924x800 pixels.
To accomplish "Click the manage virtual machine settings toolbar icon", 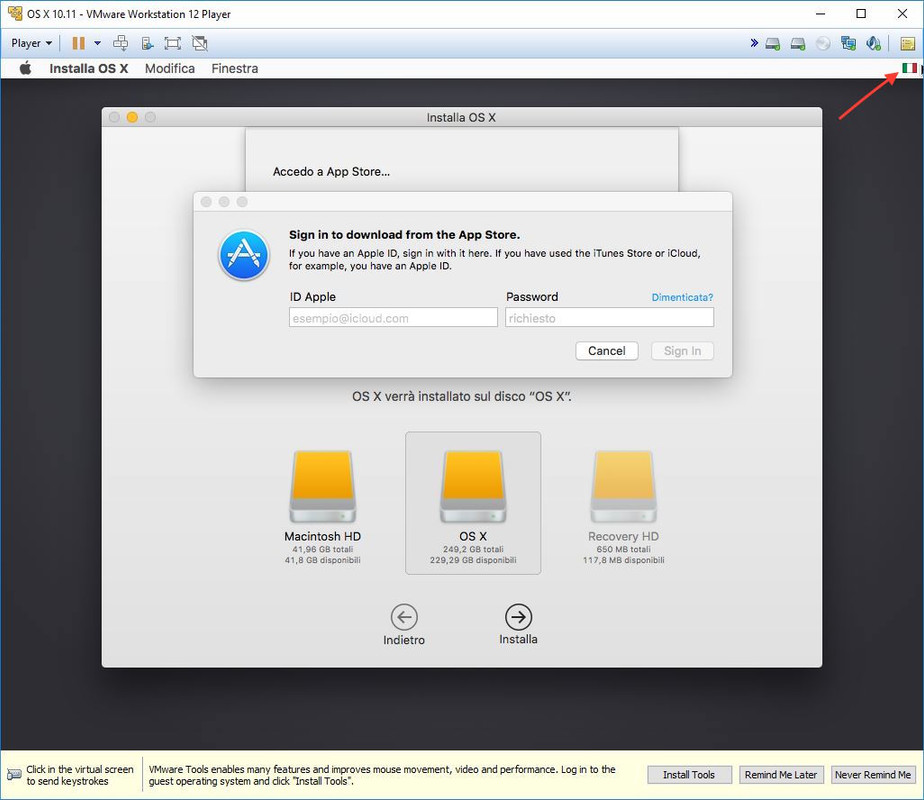I will pyautogui.click(x=147, y=43).
